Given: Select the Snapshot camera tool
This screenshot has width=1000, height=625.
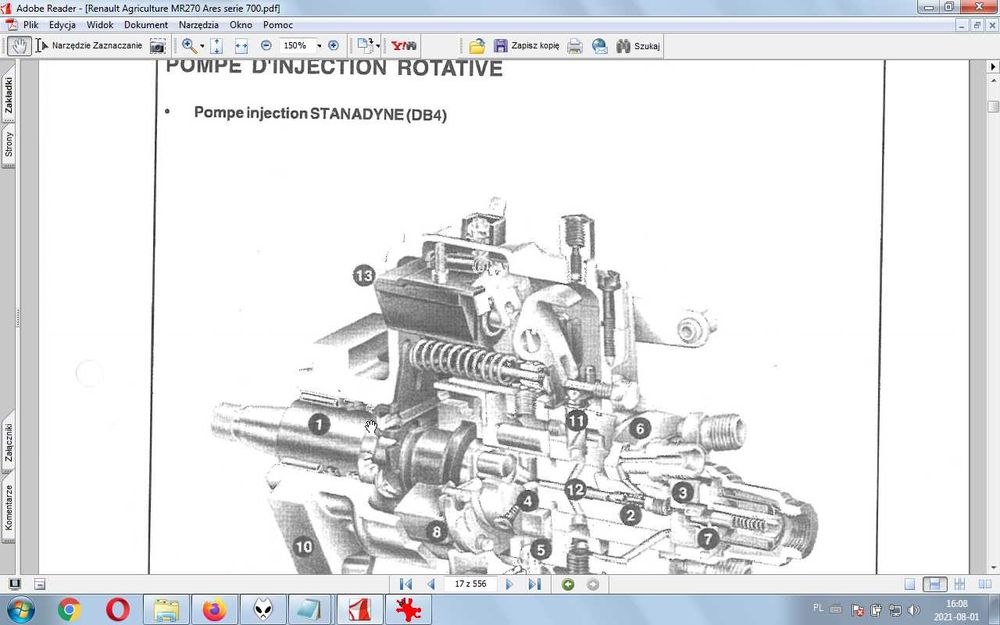Looking at the screenshot, I should click(x=158, y=46).
